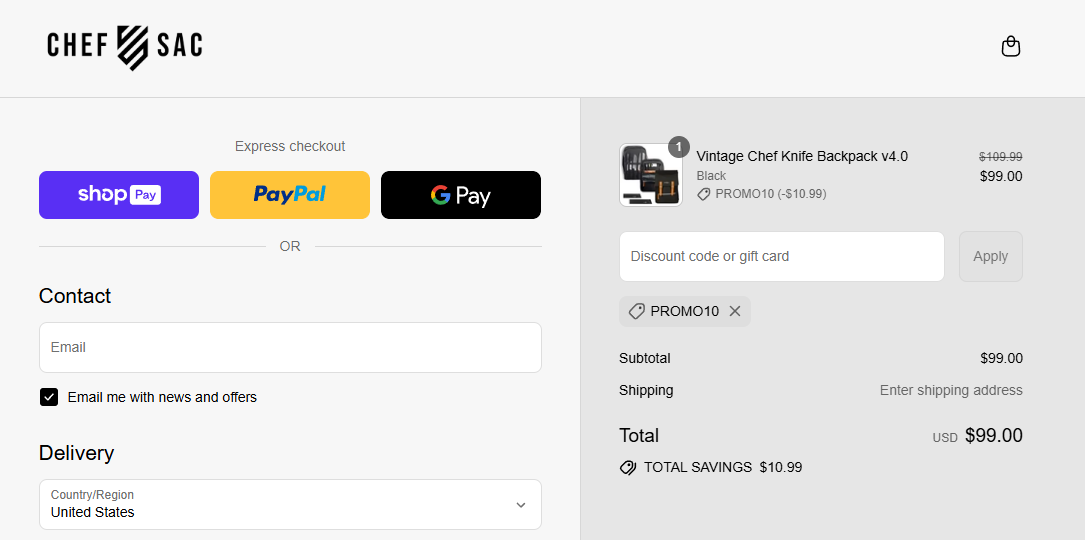Click the backpack product thumbnail

(650, 175)
